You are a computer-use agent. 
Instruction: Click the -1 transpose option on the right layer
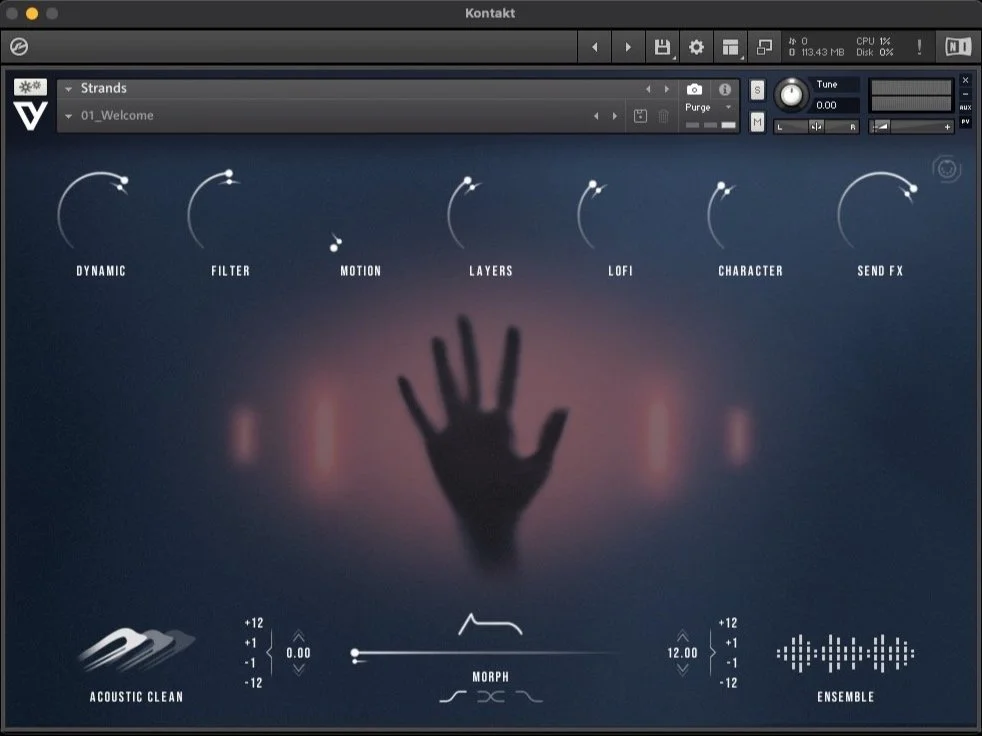tap(731, 663)
